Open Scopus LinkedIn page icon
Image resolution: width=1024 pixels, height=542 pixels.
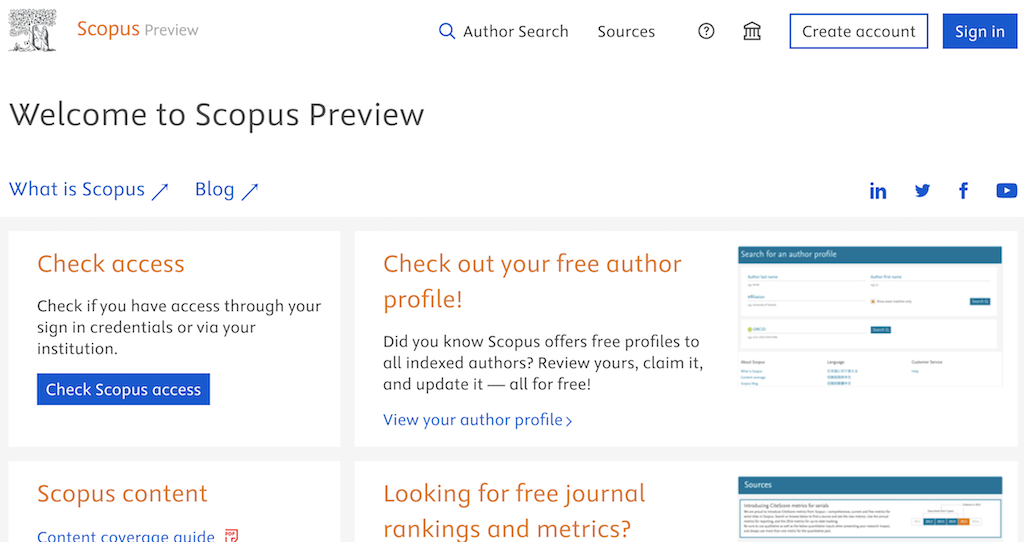(878, 191)
